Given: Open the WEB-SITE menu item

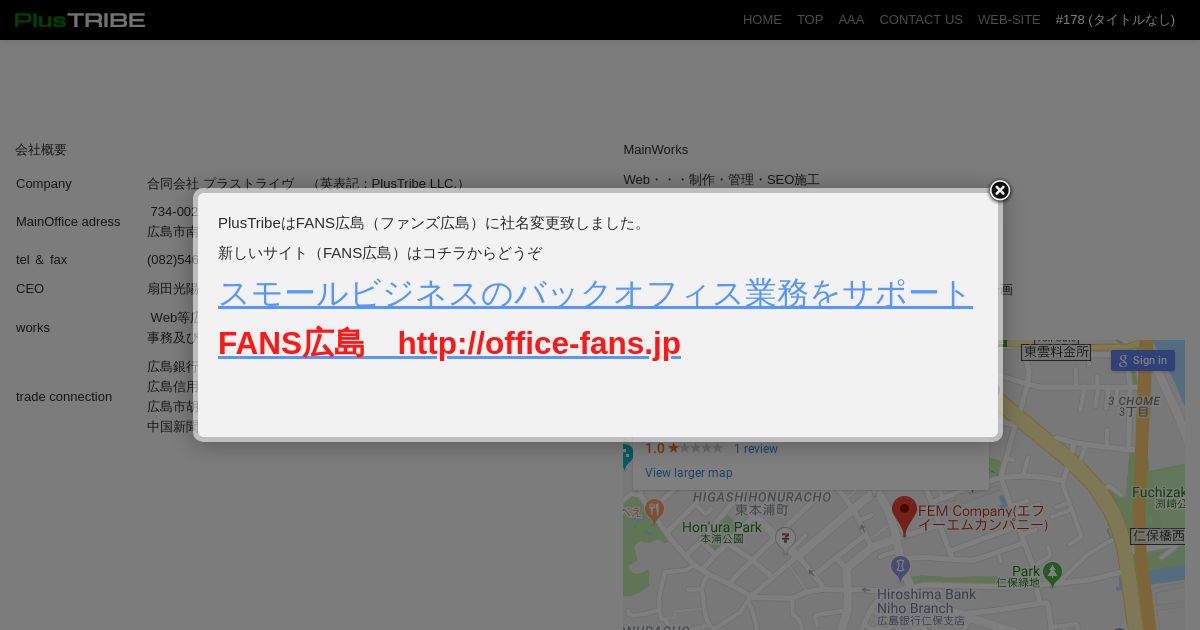Looking at the screenshot, I should coord(1009,20).
